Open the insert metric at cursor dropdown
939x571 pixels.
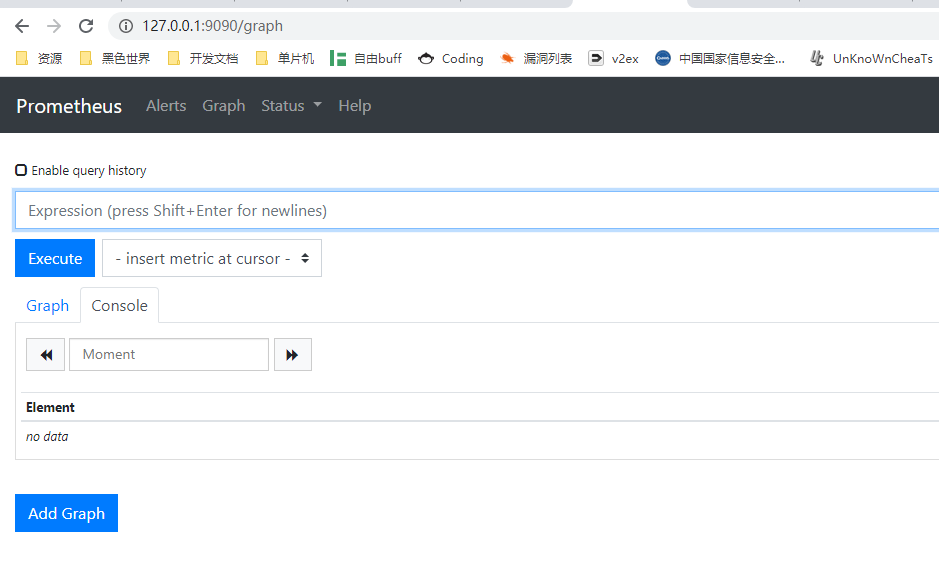coord(212,258)
